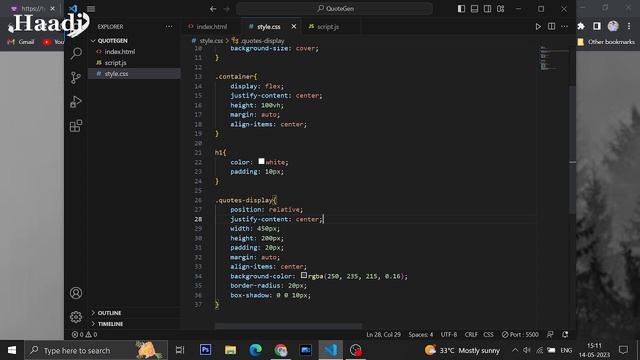Screen dimensions: 640x360
Task: Open the hamburger application menu
Action: point(91,9)
